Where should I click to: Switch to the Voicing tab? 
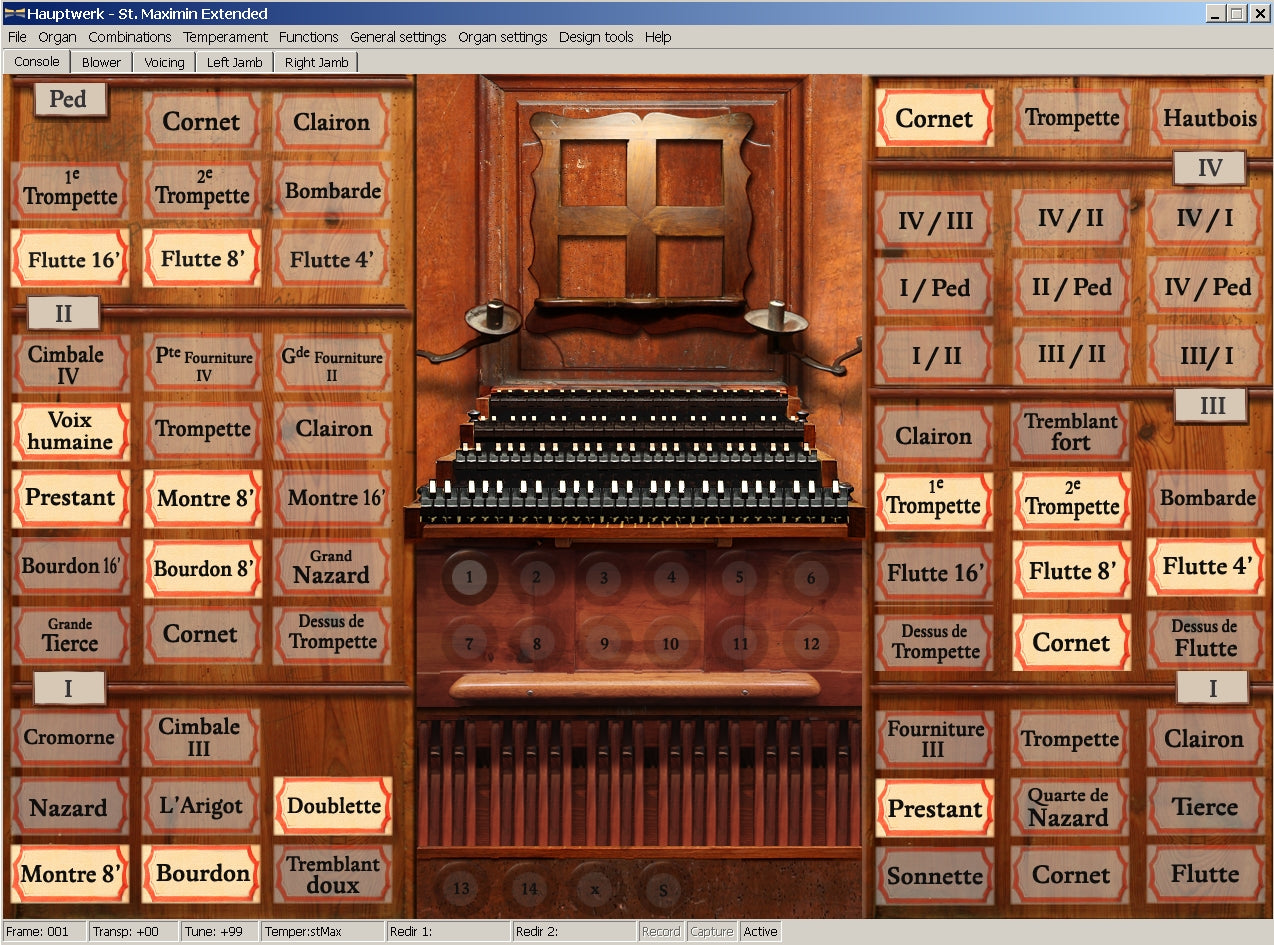coord(164,62)
